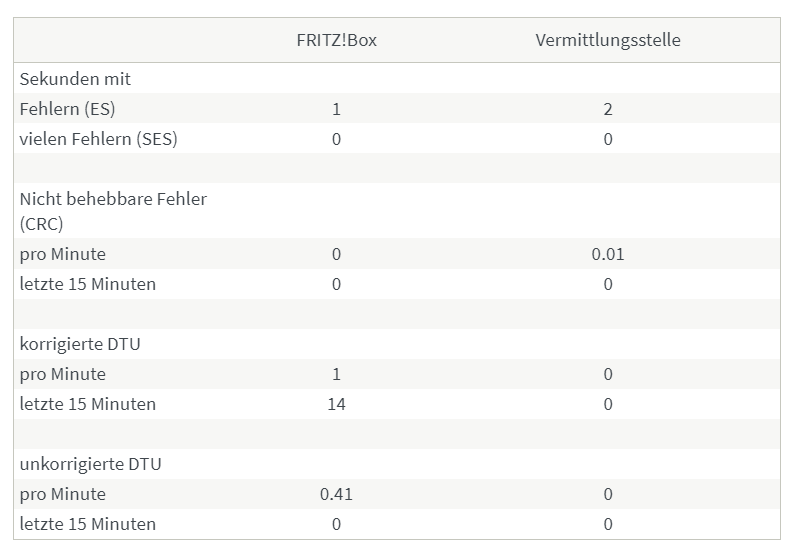Click unkorrigierte DTU letzte 15 Minuten label
801x546 pixels.
[x=88, y=524]
